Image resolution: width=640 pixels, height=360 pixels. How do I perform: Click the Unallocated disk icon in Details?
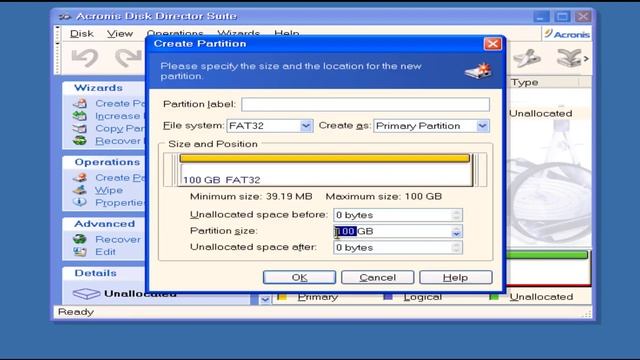86,293
